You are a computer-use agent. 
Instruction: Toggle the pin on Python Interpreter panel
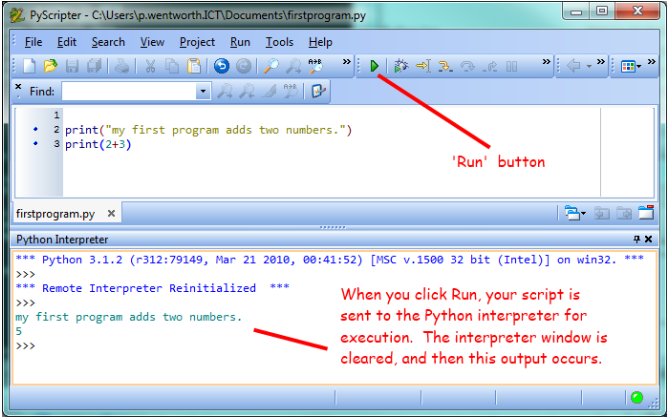click(637, 240)
